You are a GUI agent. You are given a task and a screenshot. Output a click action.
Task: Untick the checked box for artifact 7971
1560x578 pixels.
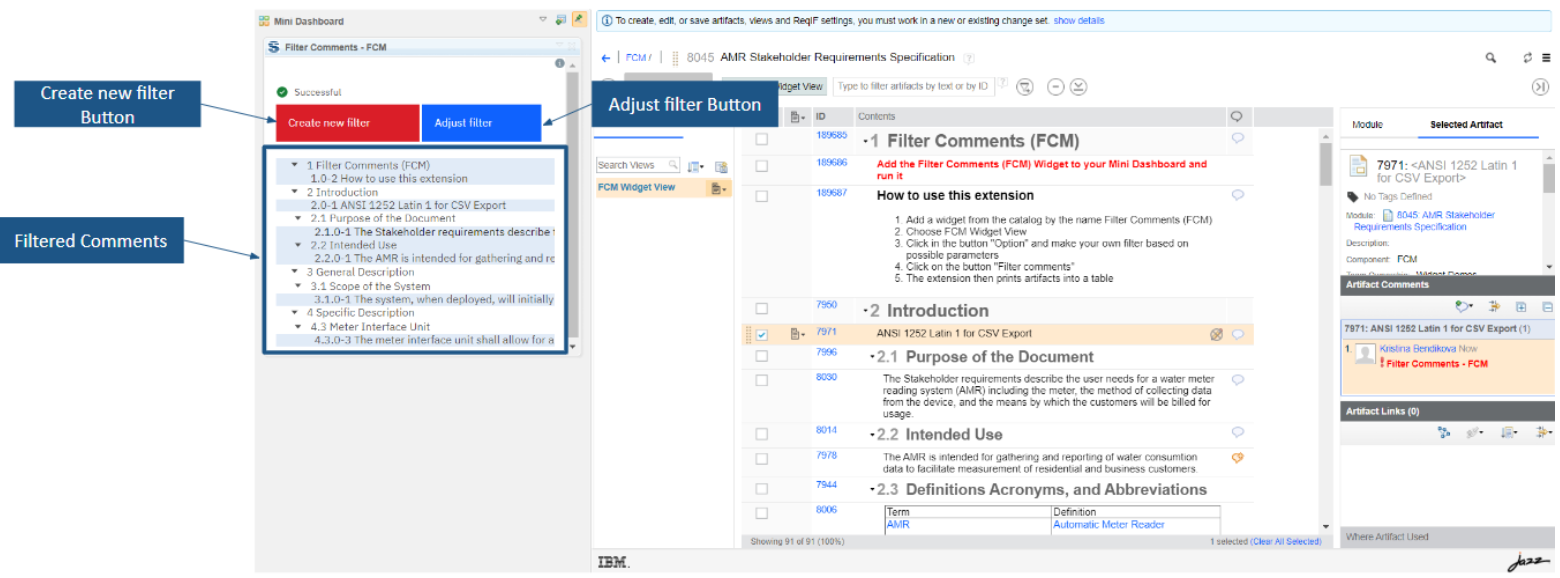point(762,335)
